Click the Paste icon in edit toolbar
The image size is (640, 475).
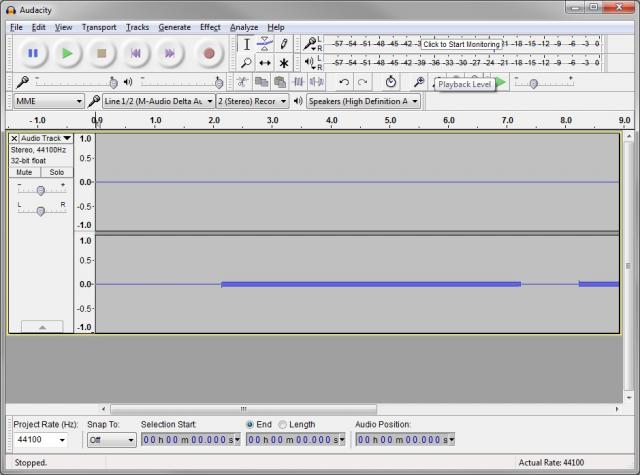point(280,82)
